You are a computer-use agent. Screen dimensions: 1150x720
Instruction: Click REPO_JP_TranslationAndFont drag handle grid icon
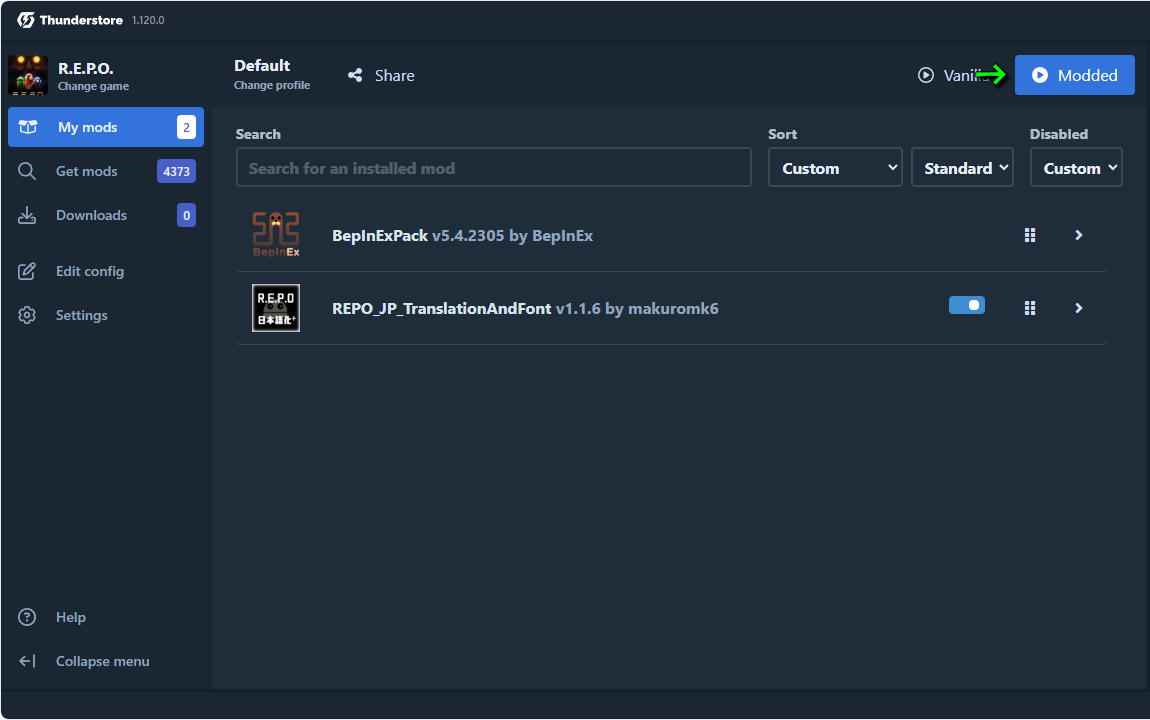pos(1030,308)
